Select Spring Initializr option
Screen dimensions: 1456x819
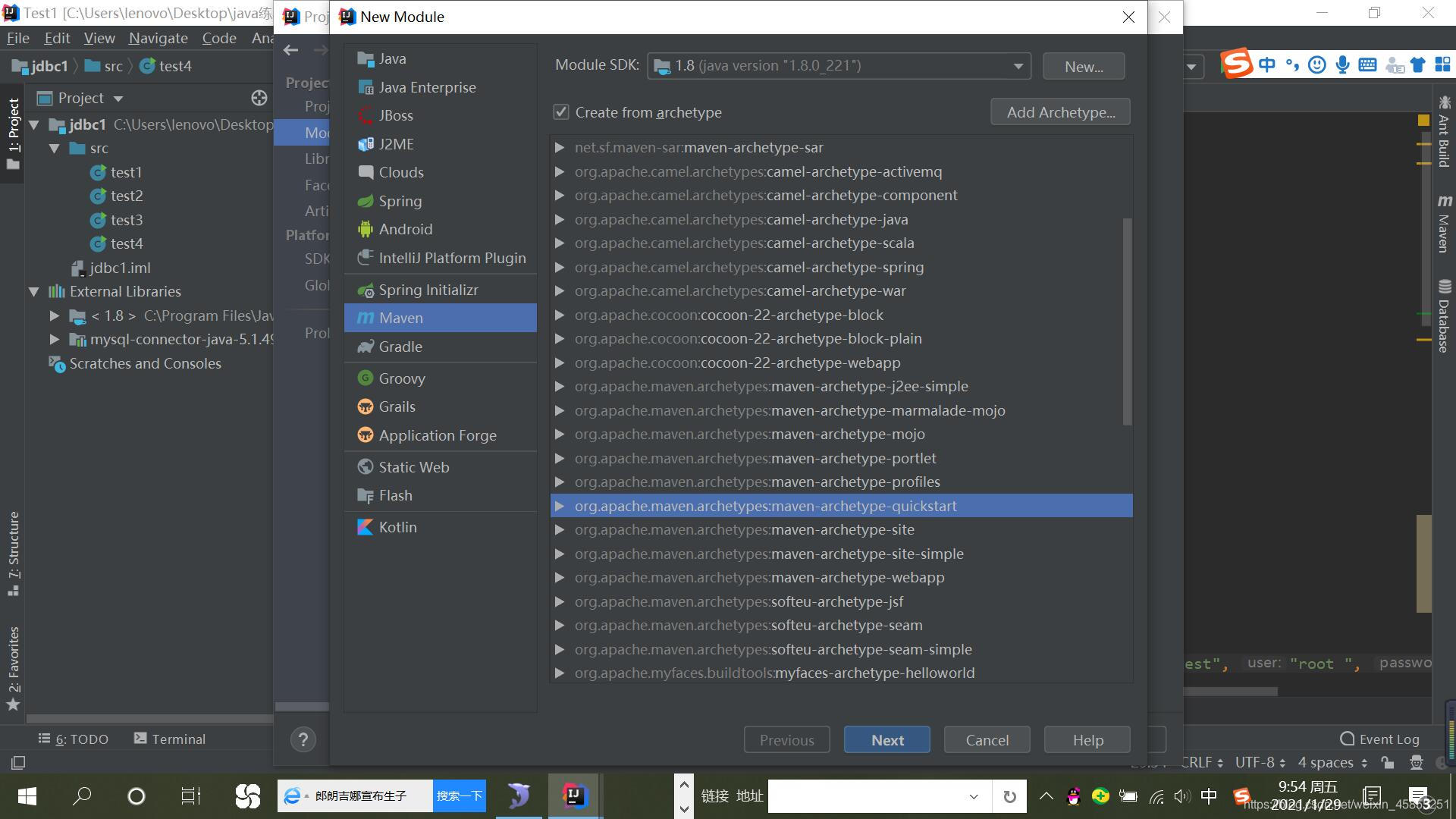coord(440,290)
